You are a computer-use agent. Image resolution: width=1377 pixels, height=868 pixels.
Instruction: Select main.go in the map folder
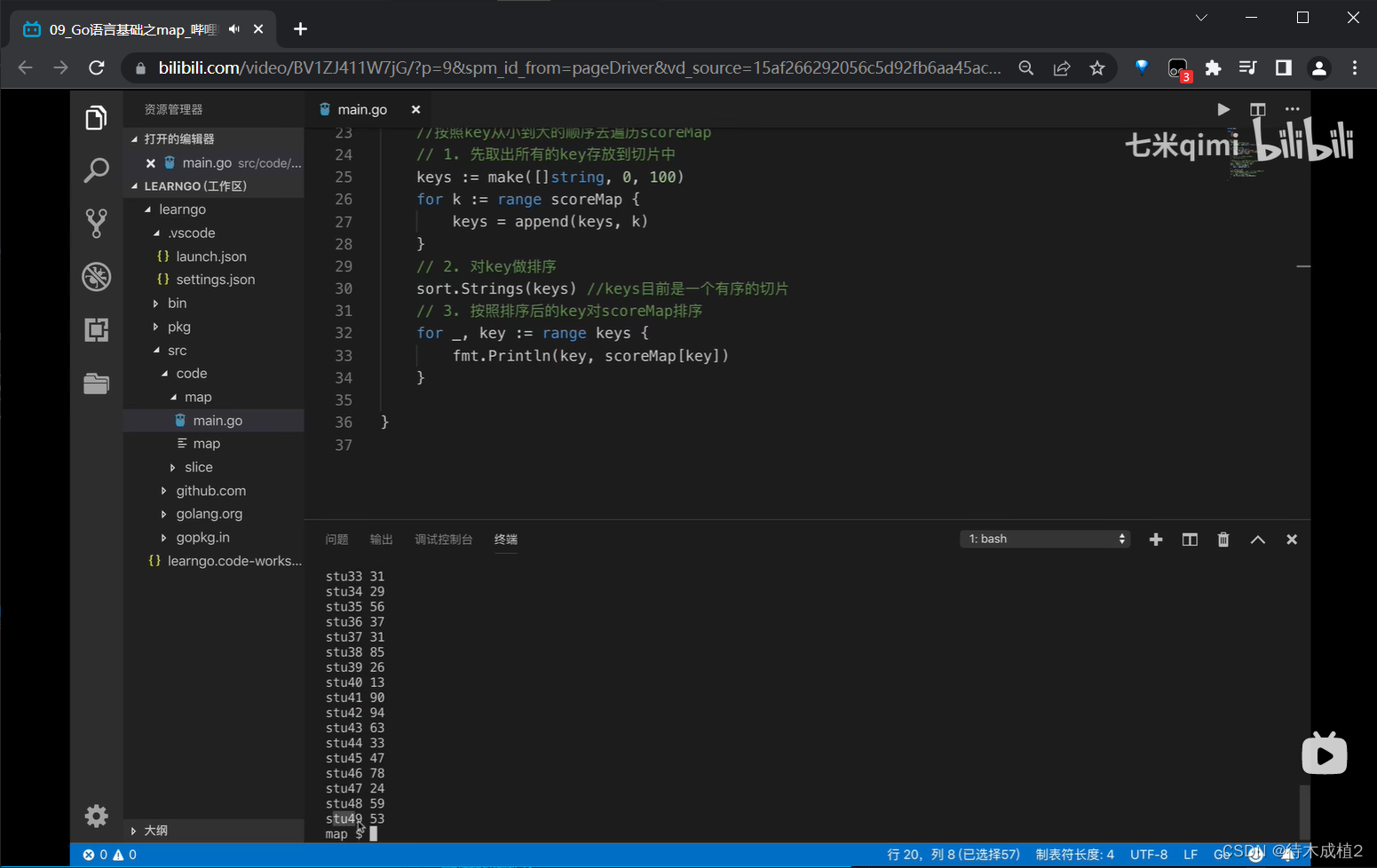[x=213, y=421]
